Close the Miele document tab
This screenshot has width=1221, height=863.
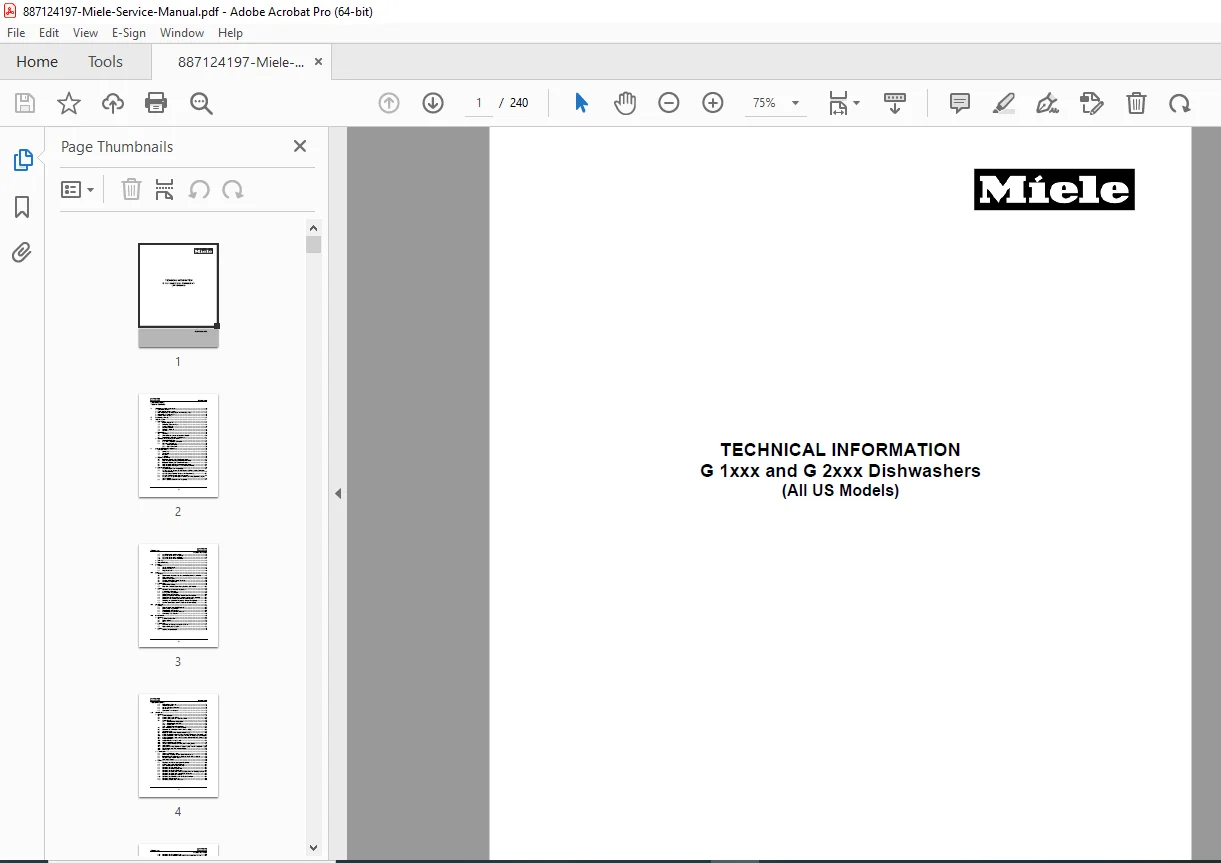pos(319,62)
